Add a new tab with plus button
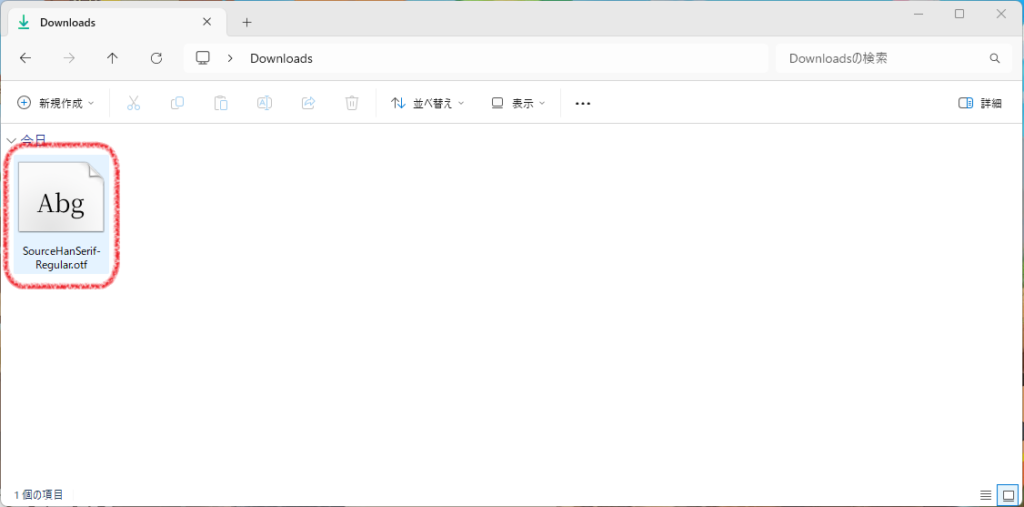Image resolution: width=1024 pixels, height=507 pixels. coord(247,22)
